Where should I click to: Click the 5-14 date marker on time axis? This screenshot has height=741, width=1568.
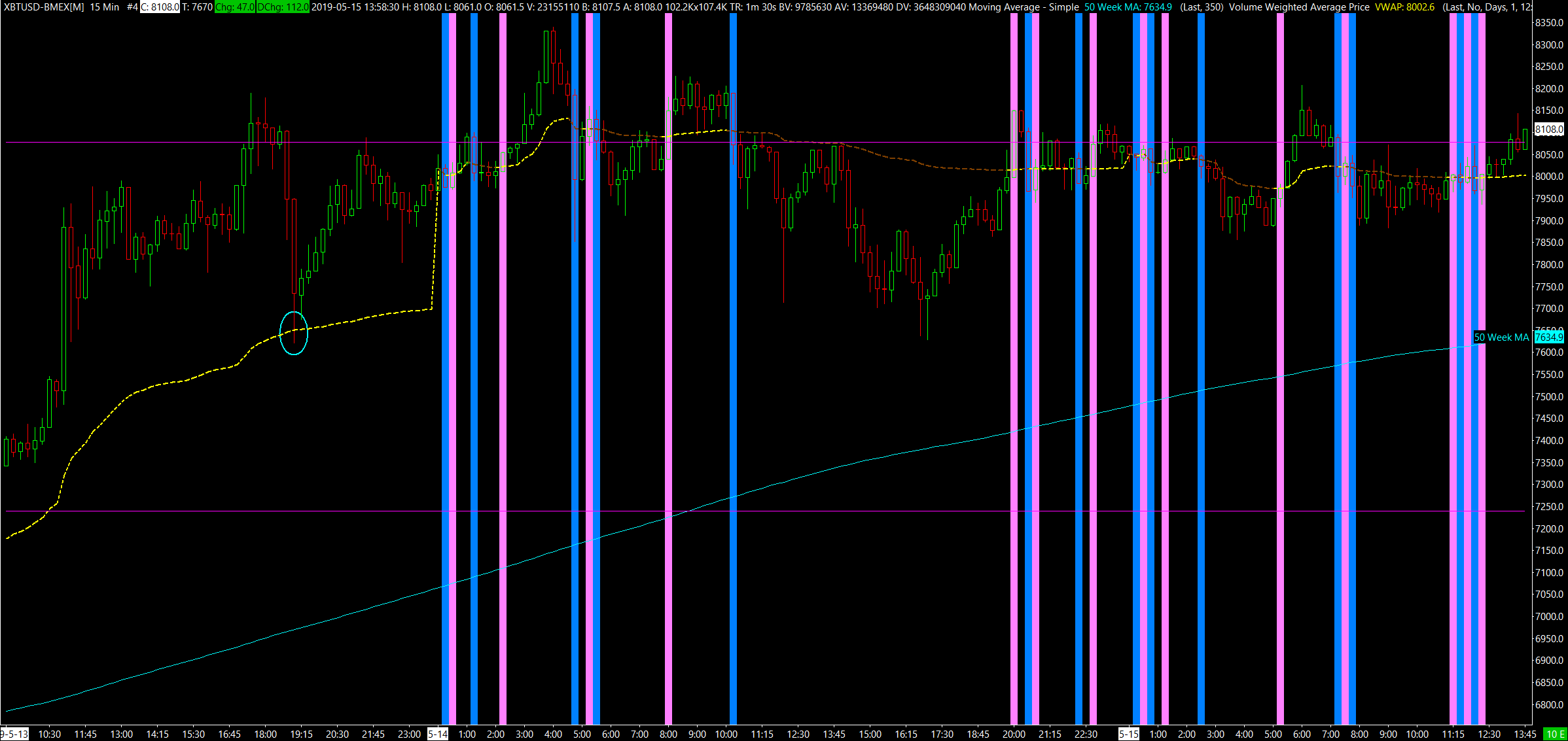point(438,734)
